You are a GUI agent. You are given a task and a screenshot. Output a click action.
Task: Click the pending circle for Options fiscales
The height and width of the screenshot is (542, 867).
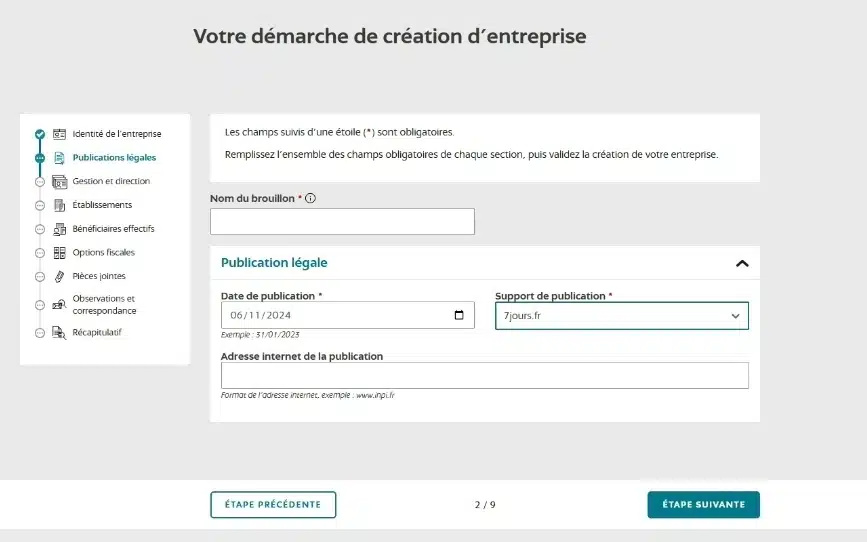(x=40, y=253)
